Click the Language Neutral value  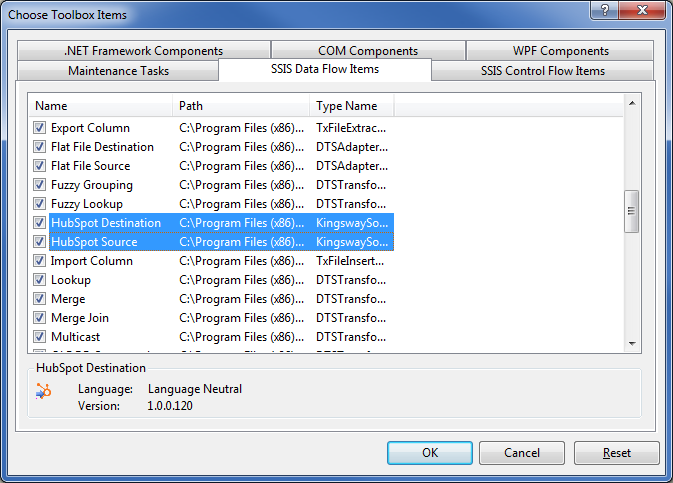195,389
